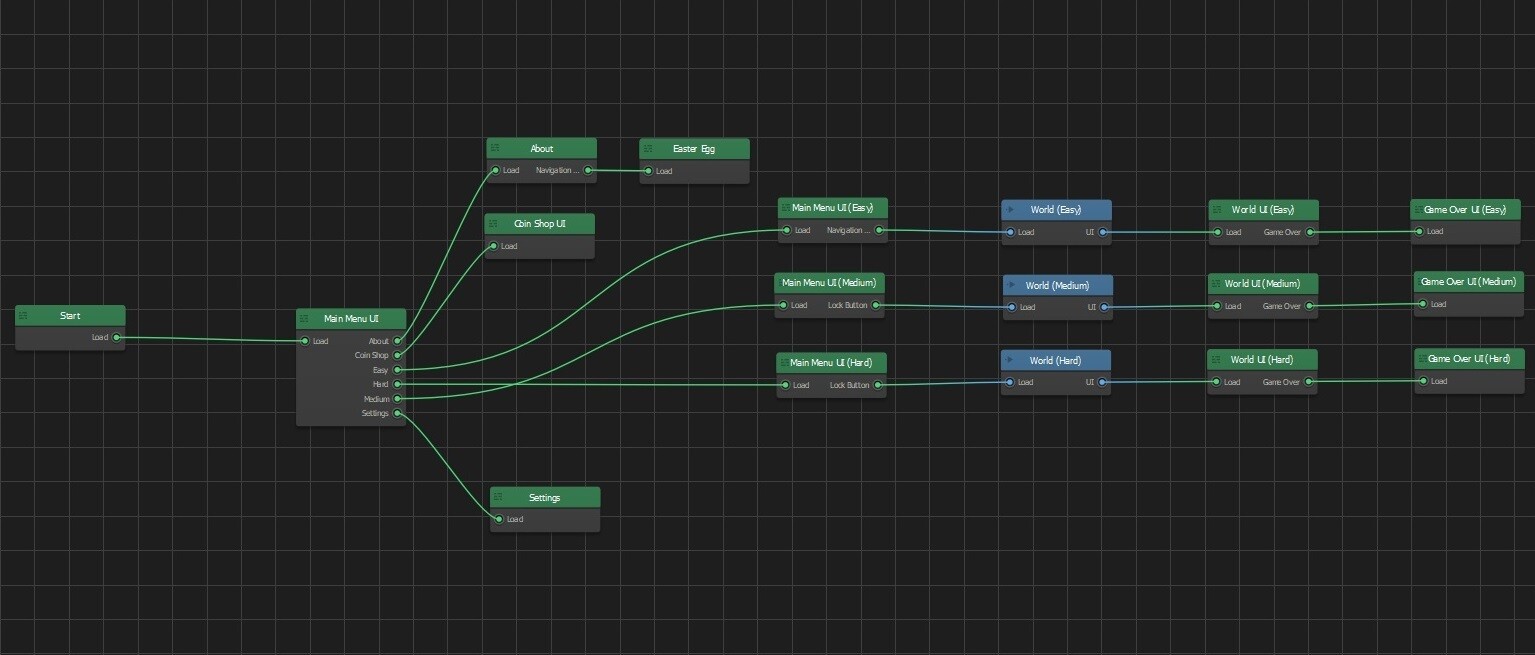
Task: Select the Main Menu UI (Easy) node
Action: tap(831, 207)
